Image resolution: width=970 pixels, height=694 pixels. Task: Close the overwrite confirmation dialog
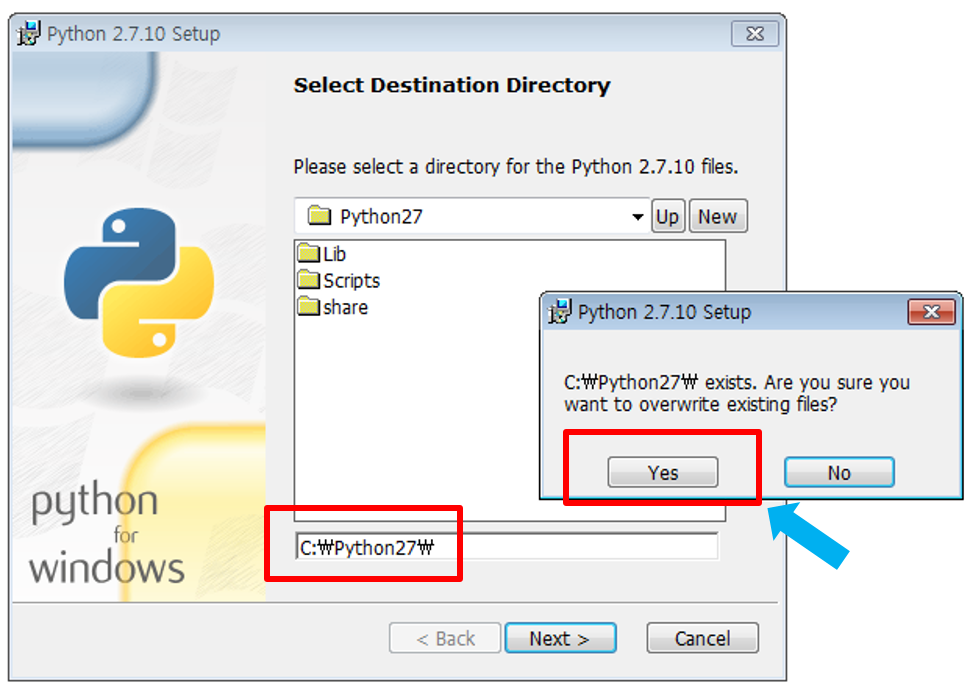pyautogui.click(x=930, y=312)
